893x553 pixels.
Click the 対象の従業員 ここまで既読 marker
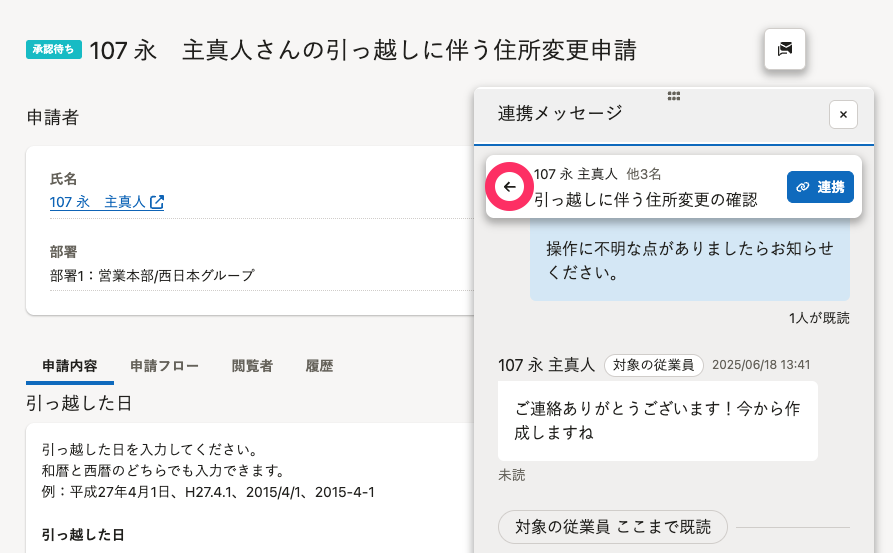point(612,527)
